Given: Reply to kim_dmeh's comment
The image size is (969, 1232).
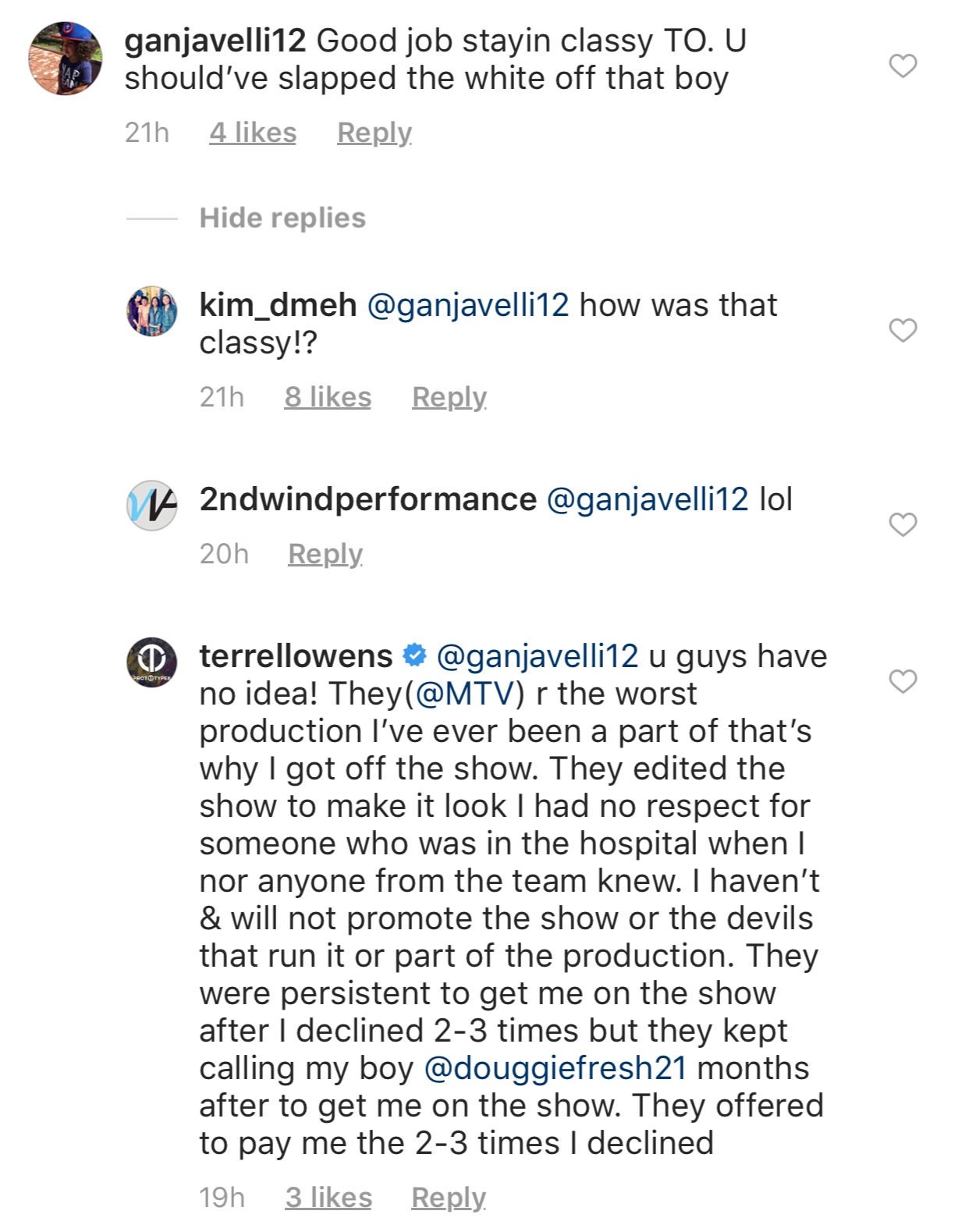Looking at the screenshot, I should pos(449,397).
